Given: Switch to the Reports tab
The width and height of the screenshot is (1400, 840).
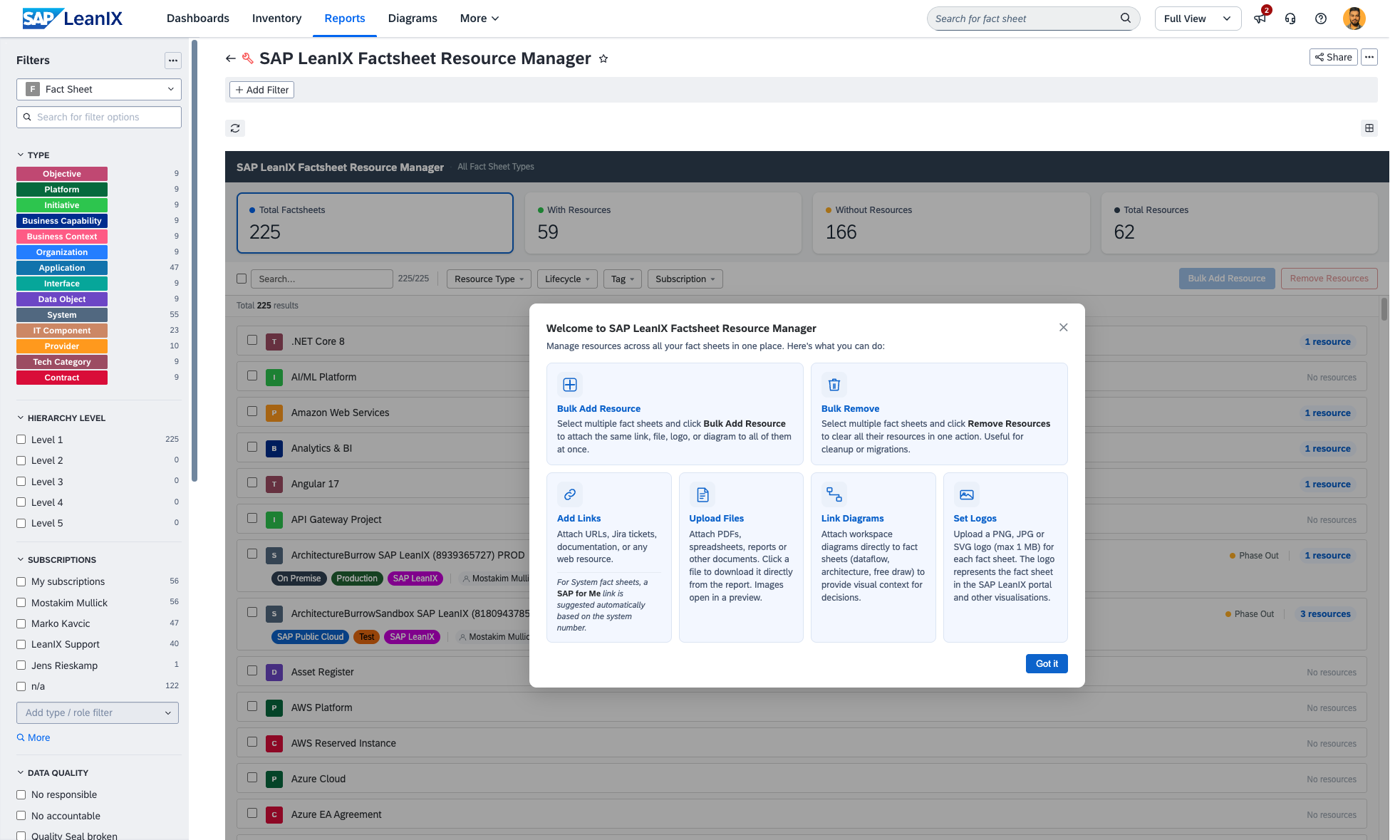Looking at the screenshot, I should tap(345, 19).
